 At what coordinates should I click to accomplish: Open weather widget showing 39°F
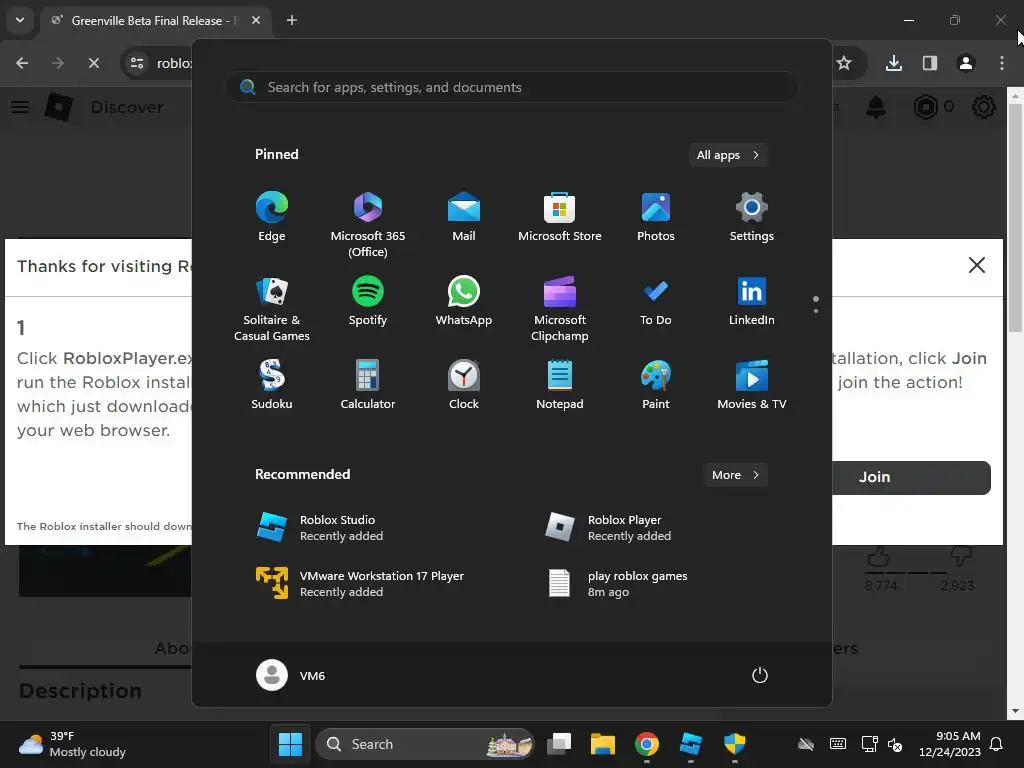click(x=72, y=744)
